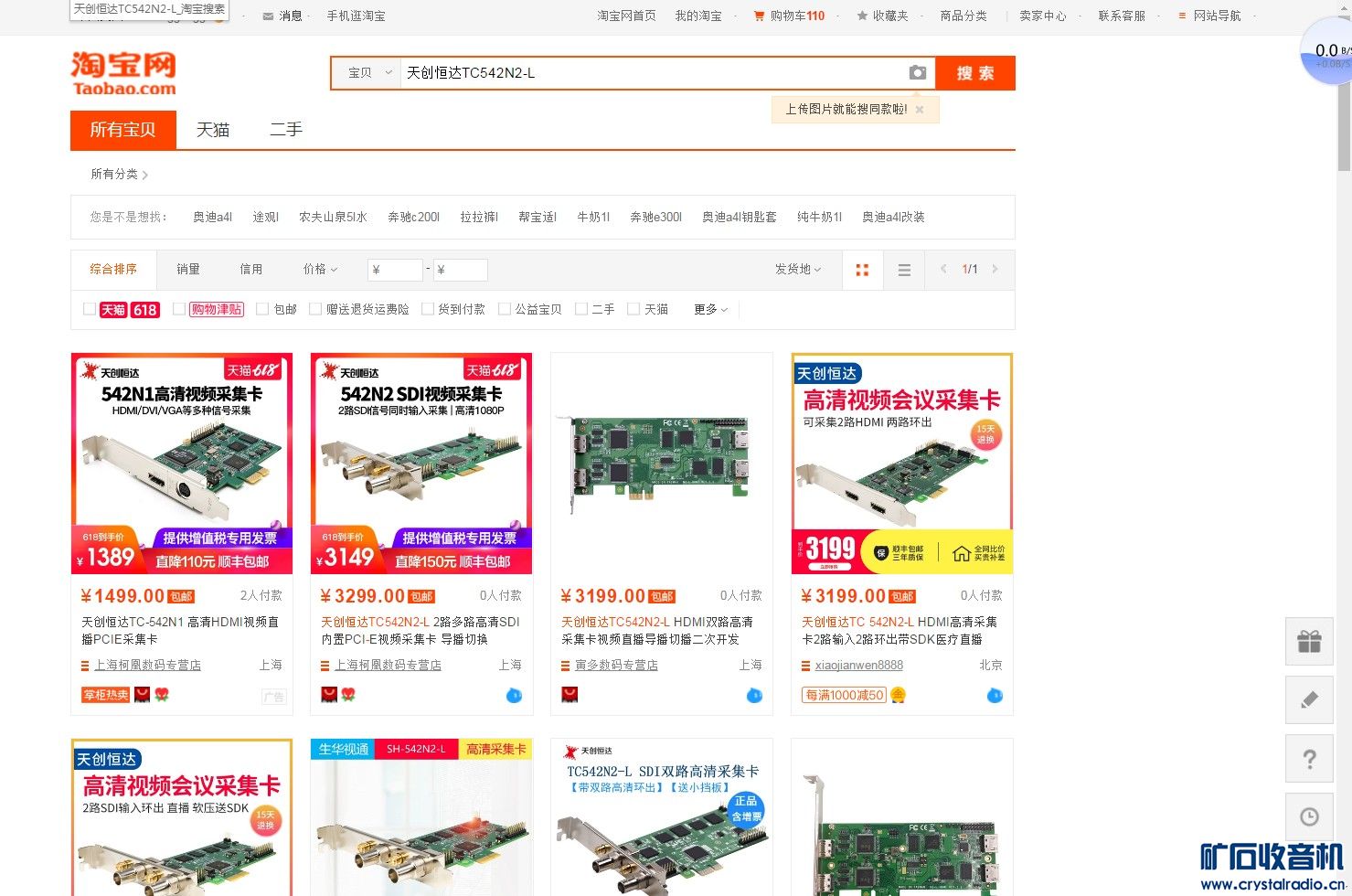1352x896 pixels.
Task: Enable the 购物津贴 filter checkbox
Action: 179,309
